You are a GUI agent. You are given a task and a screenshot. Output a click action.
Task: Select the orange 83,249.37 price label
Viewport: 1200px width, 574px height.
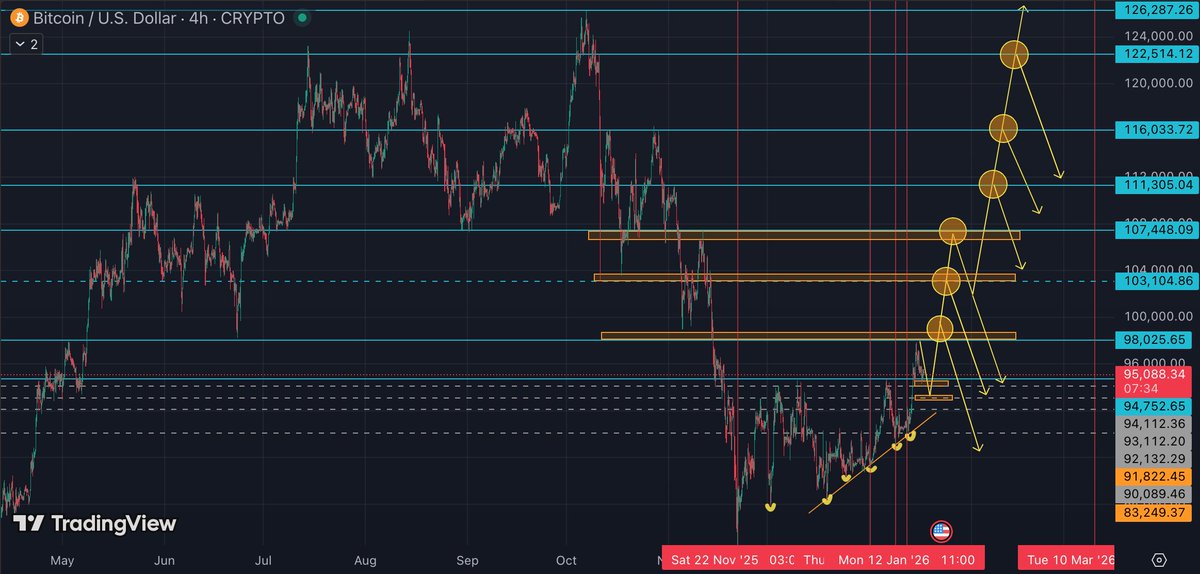coord(1155,512)
